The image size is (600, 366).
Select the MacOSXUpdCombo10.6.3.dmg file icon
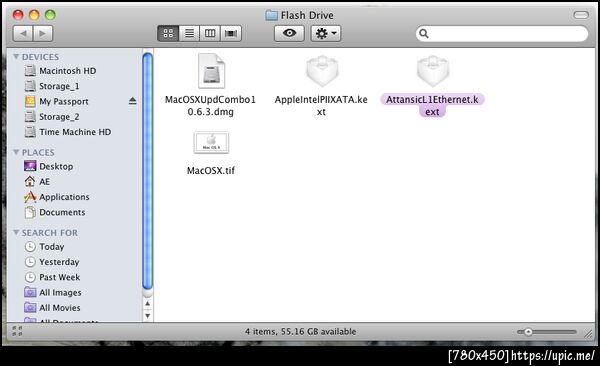[211, 71]
